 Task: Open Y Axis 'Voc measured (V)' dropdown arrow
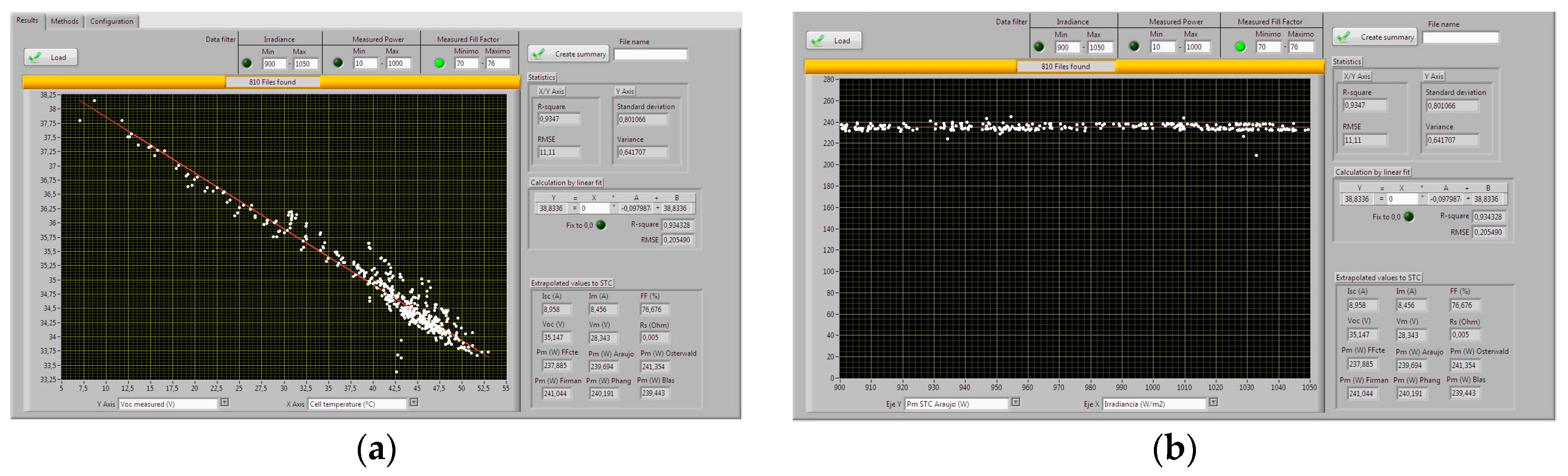(x=225, y=402)
